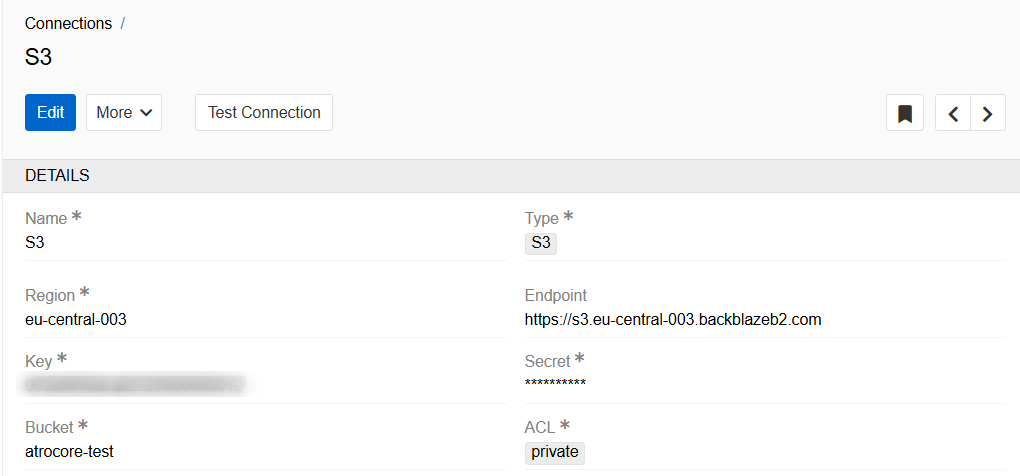Image resolution: width=1020 pixels, height=476 pixels.
Task: Click the private ACL badge
Action: click(x=555, y=452)
